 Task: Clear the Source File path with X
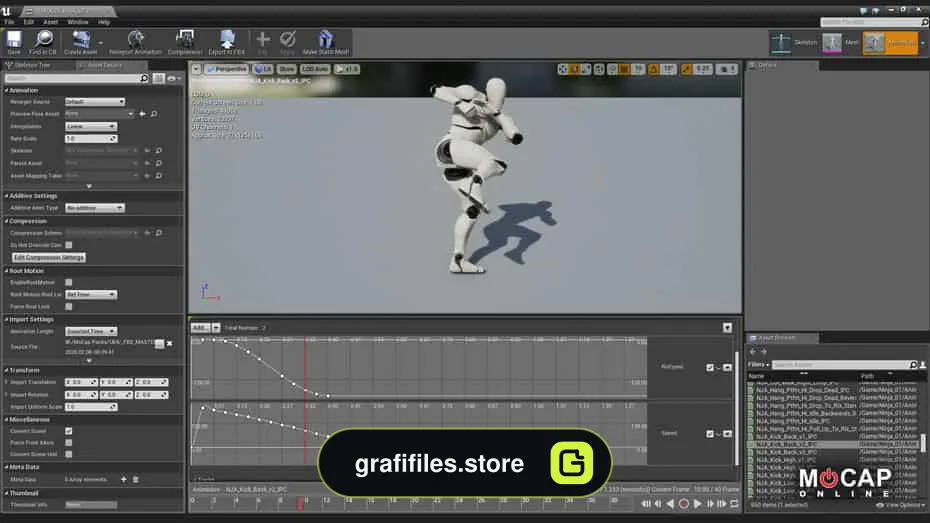(x=170, y=343)
